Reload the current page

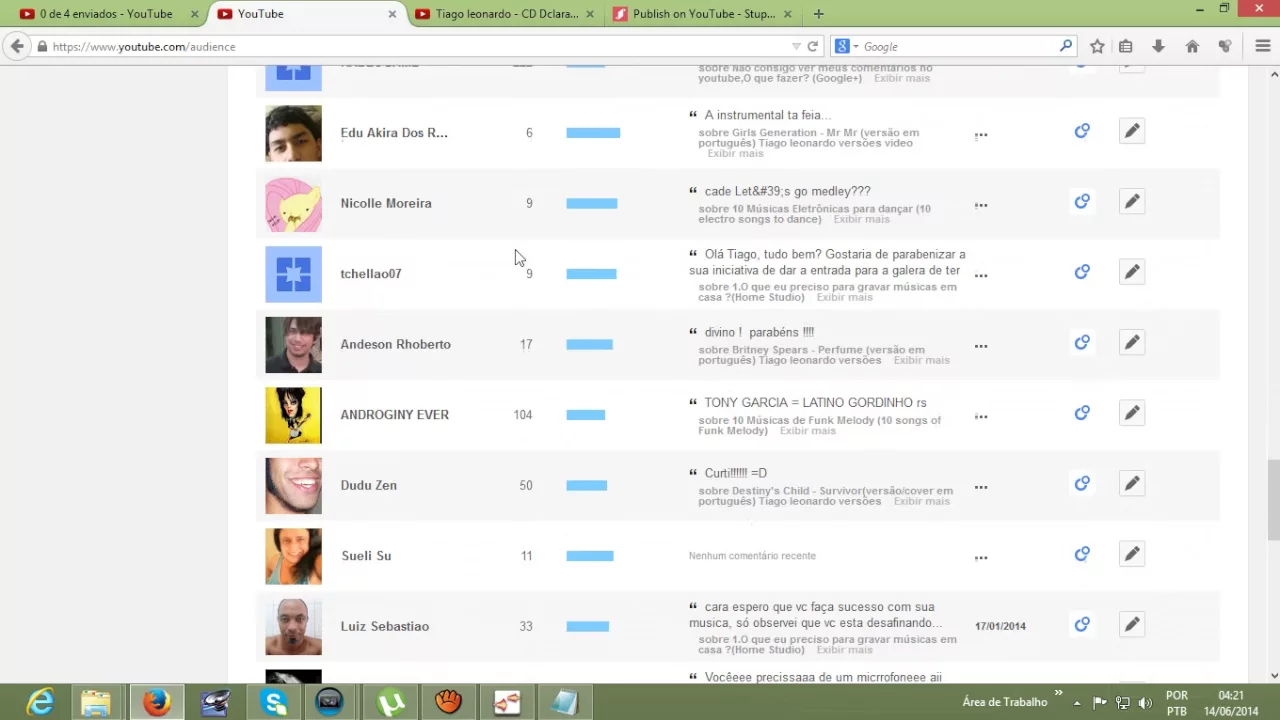pyautogui.click(x=813, y=46)
